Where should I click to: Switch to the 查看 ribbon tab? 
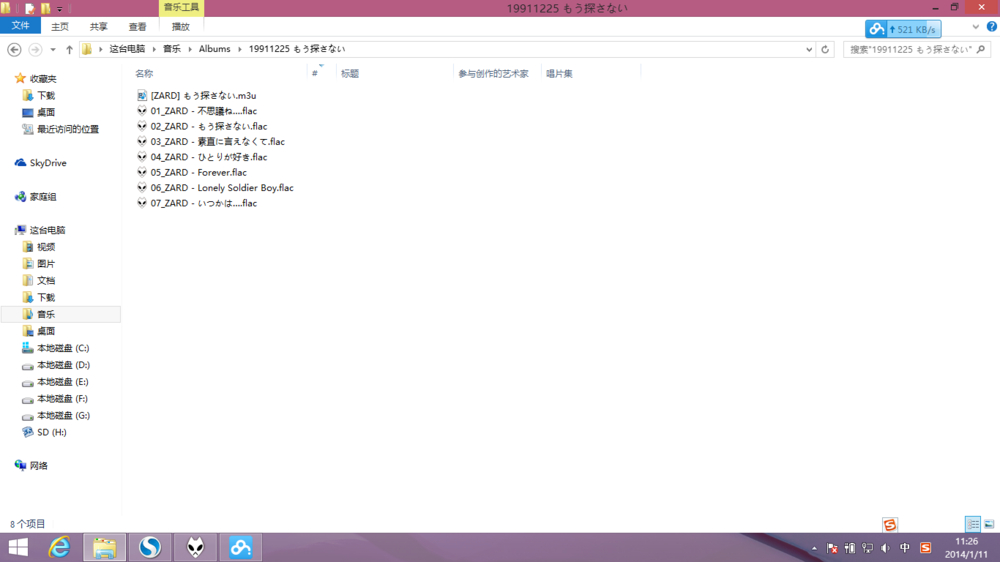point(137,27)
